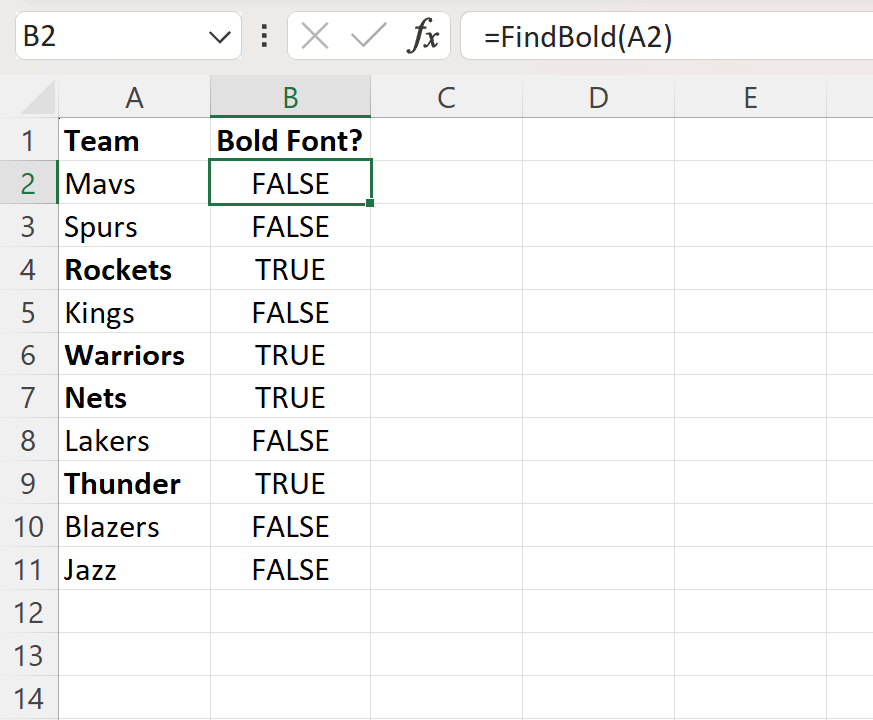Select the TRUE value next to Warriors
The image size is (873, 720).
pyautogui.click(x=290, y=355)
